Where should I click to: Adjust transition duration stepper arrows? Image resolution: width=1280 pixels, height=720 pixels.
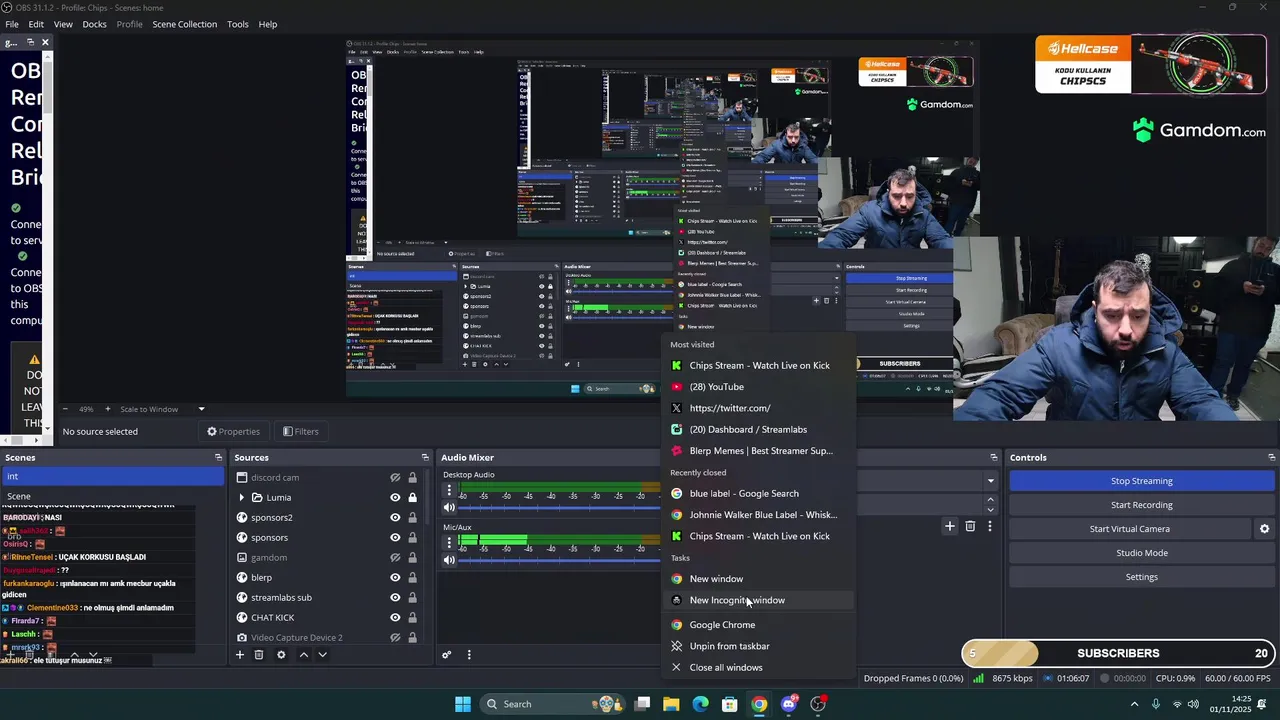(x=991, y=504)
